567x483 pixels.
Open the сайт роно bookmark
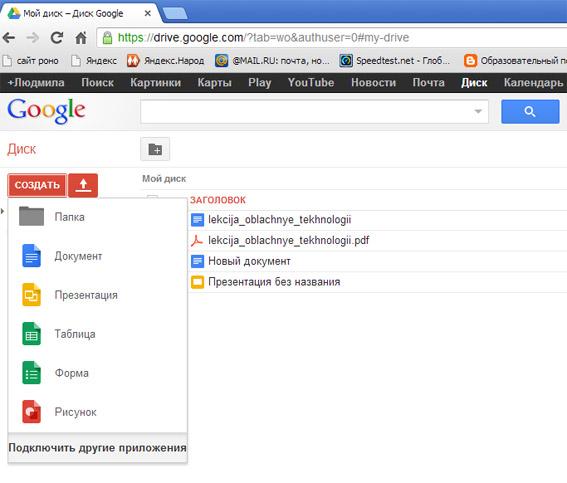pos(31,61)
